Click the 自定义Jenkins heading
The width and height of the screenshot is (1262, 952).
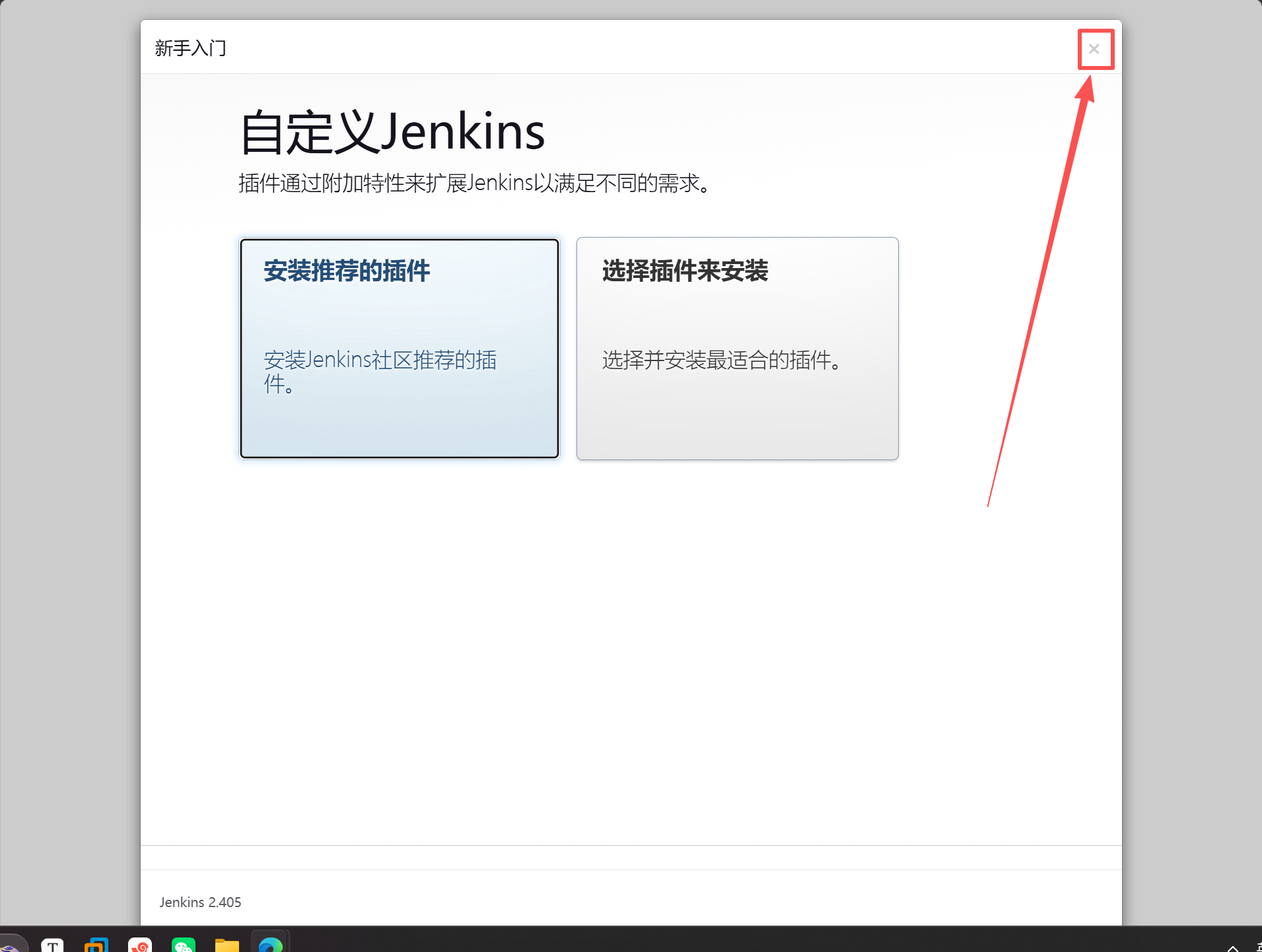[392, 132]
